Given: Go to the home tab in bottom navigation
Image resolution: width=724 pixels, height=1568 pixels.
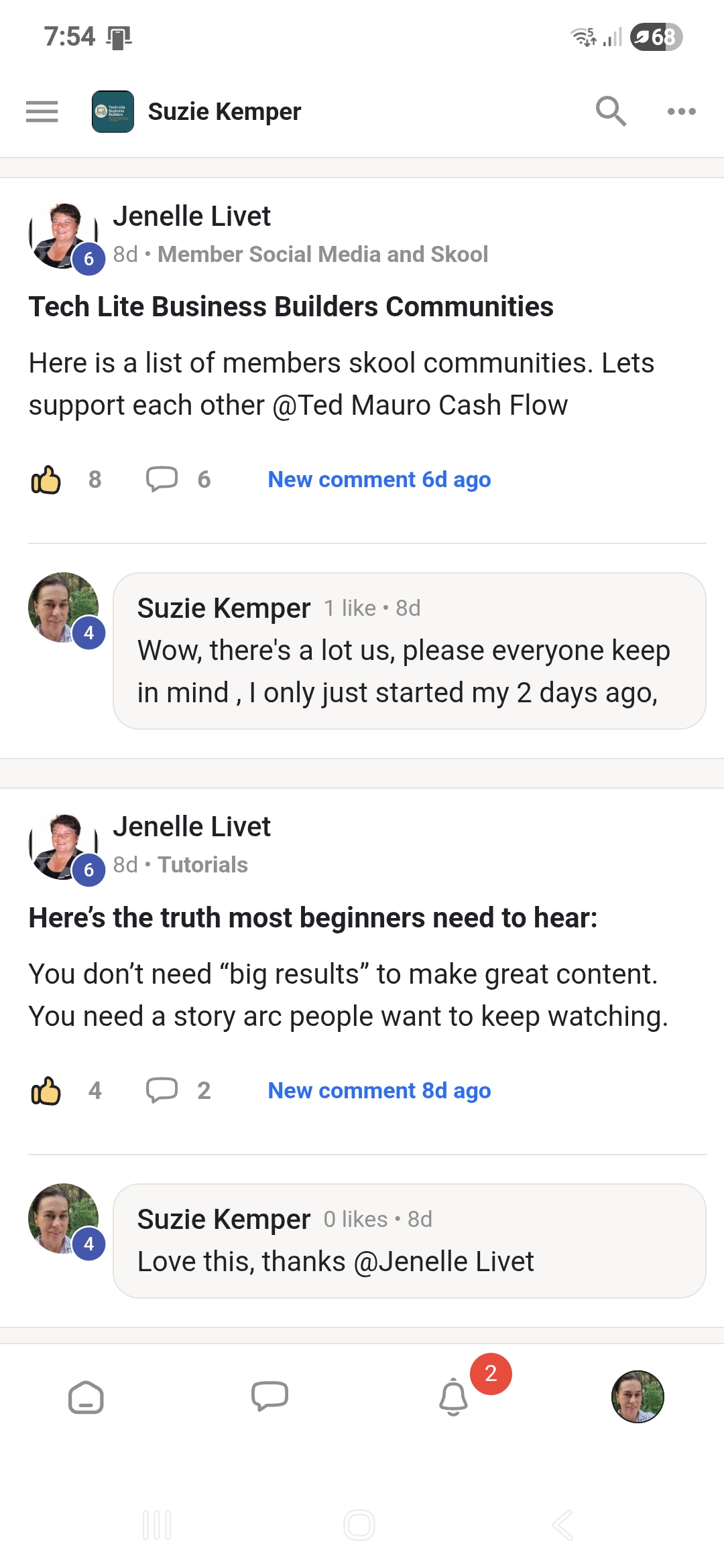Looking at the screenshot, I should point(86,1397).
